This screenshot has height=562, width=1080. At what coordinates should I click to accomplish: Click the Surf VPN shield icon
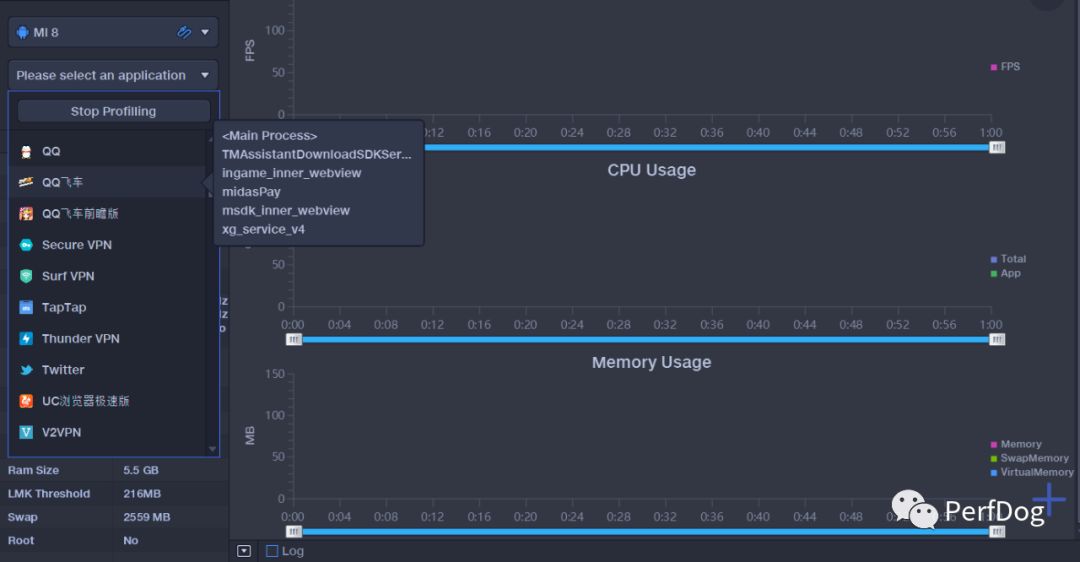[26, 276]
